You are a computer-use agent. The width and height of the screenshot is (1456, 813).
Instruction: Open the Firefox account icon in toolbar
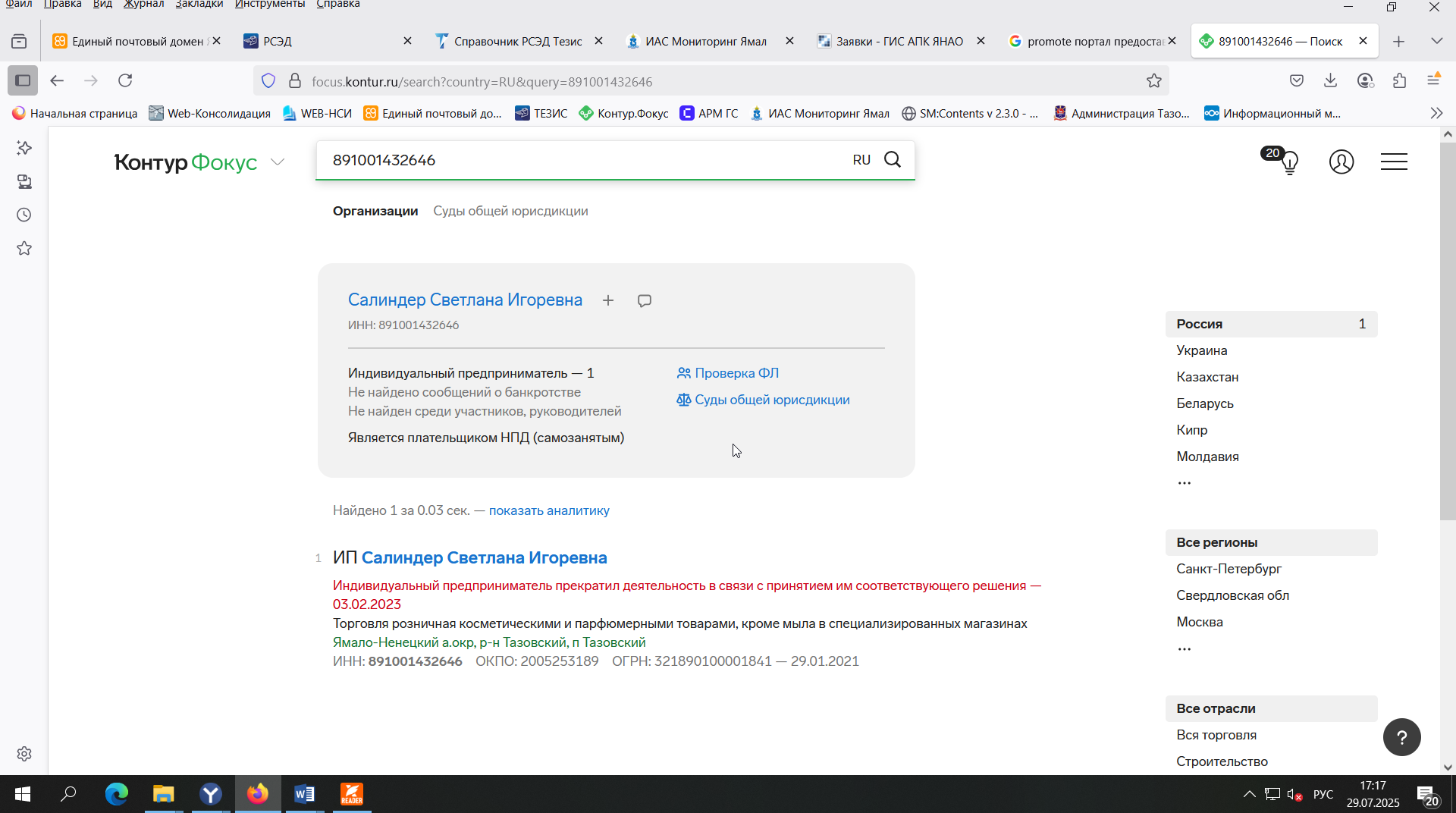pyautogui.click(x=1366, y=80)
